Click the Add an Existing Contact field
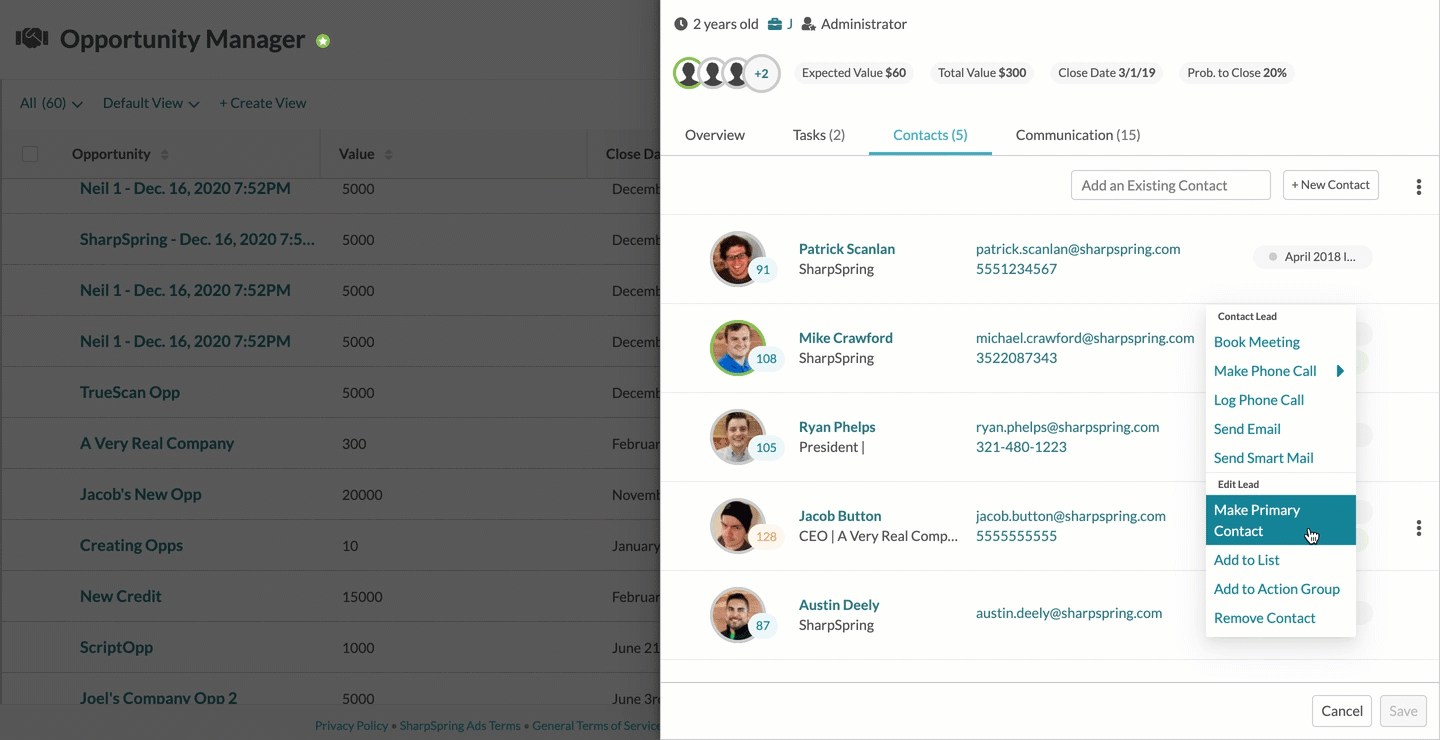This screenshot has width=1440, height=740. coord(1171,185)
